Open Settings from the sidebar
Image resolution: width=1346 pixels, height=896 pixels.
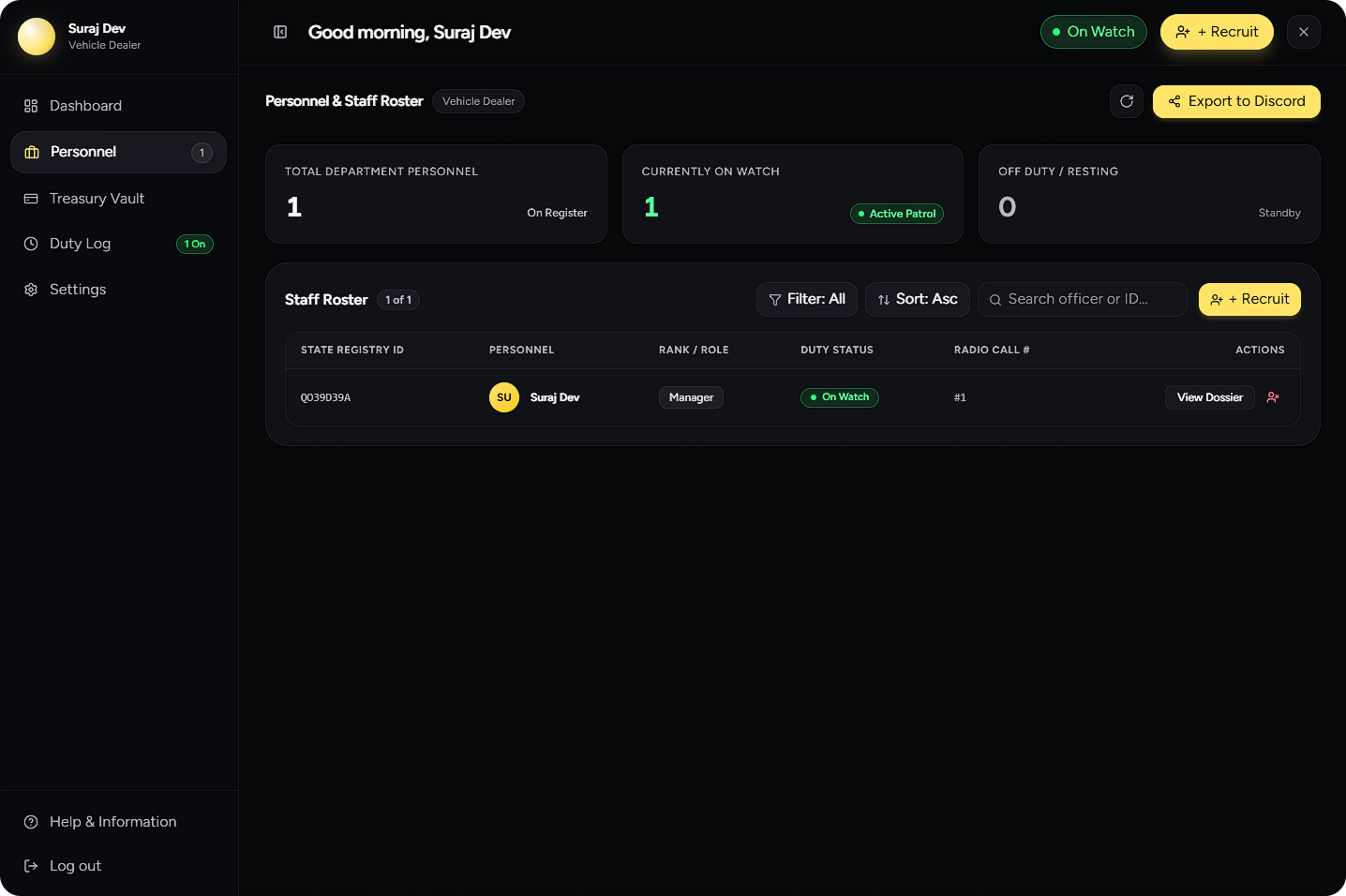pos(118,290)
